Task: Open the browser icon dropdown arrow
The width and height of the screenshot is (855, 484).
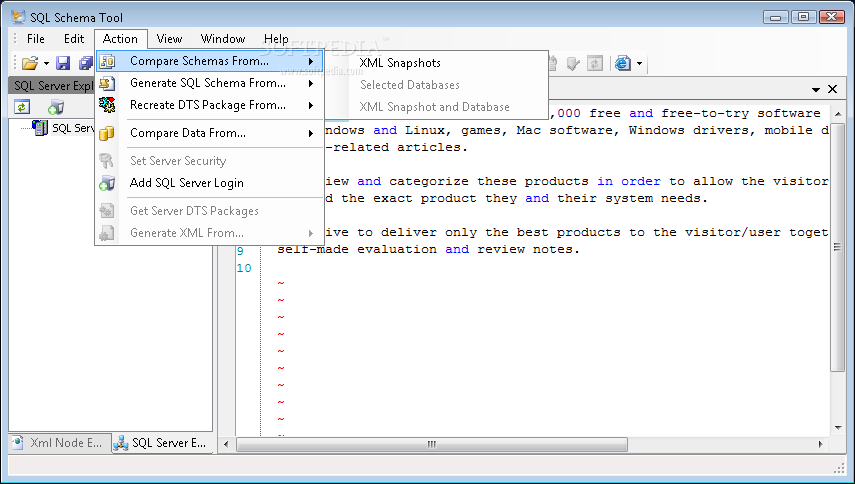Action: point(640,64)
